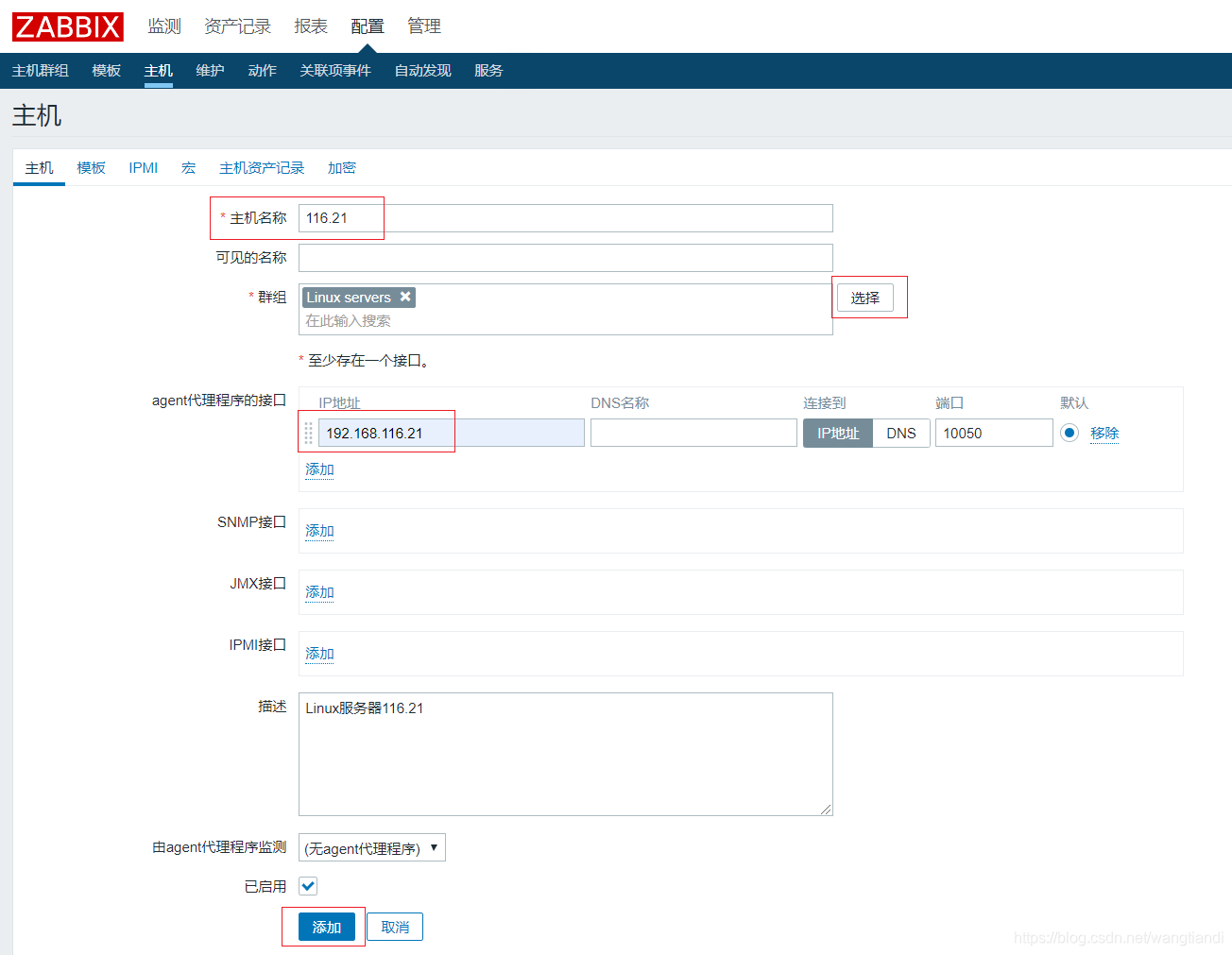
Task: Go to 服务 submenu
Action: click(x=488, y=71)
